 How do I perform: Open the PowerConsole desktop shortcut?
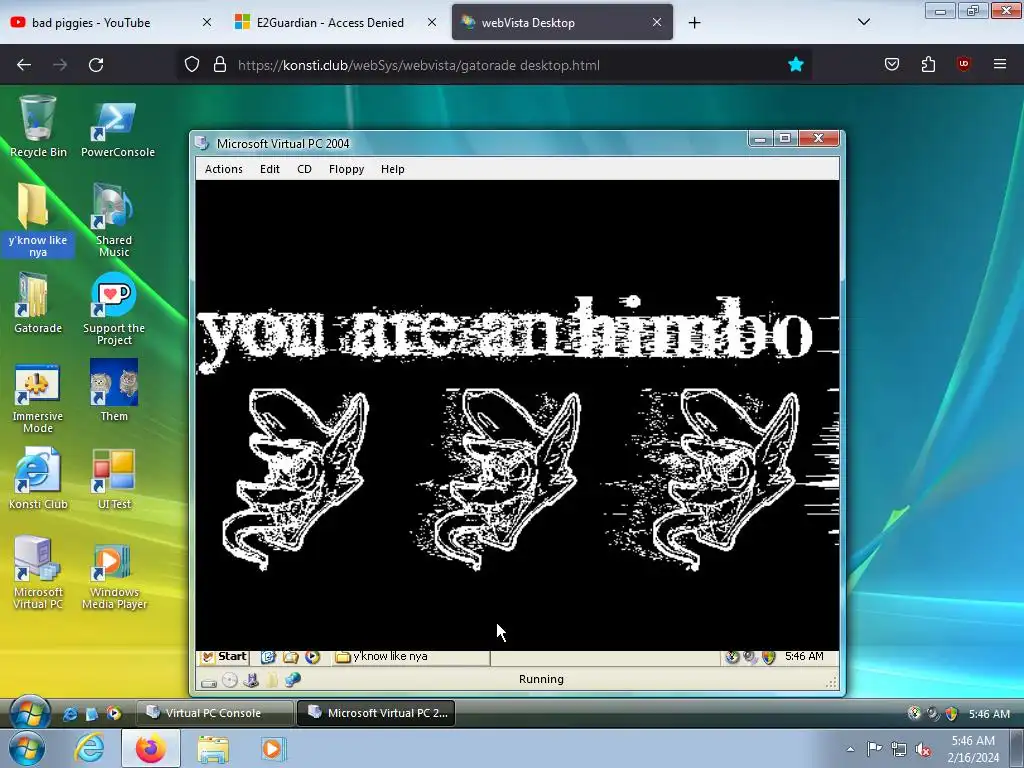pyautogui.click(x=118, y=129)
